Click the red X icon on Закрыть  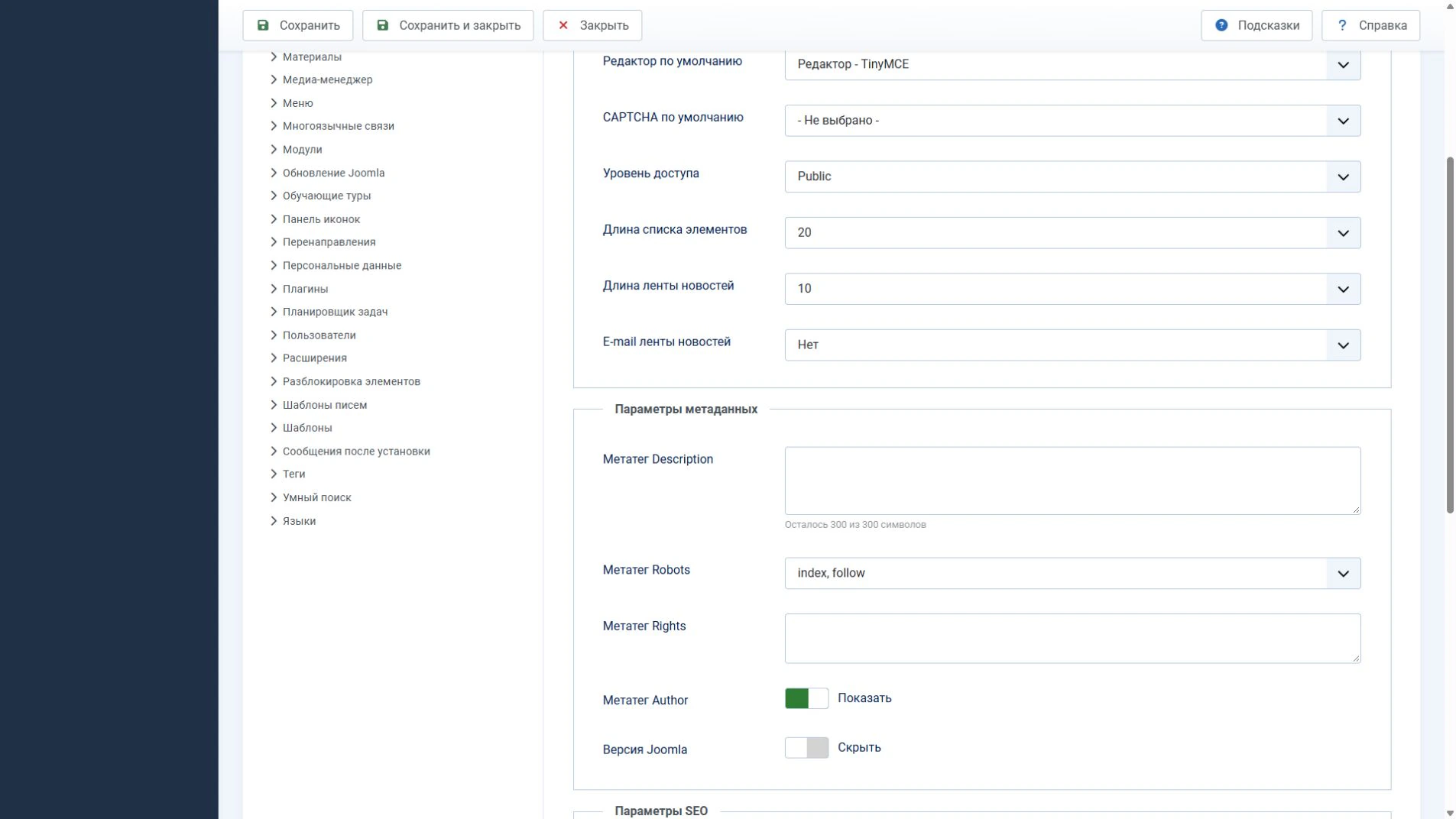(x=563, y=25)
